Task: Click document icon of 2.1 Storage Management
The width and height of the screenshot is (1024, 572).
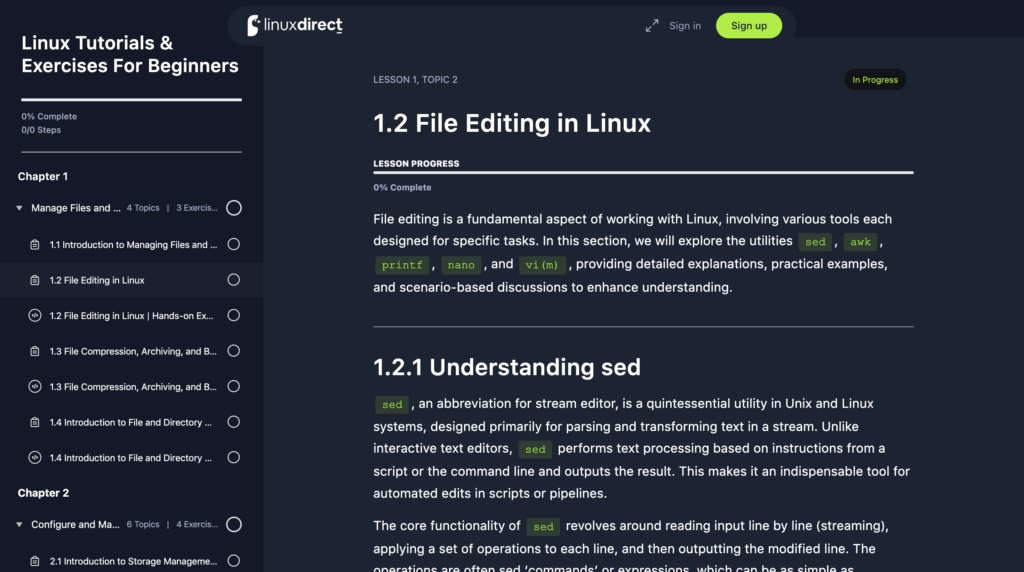Action: (35, 561)
